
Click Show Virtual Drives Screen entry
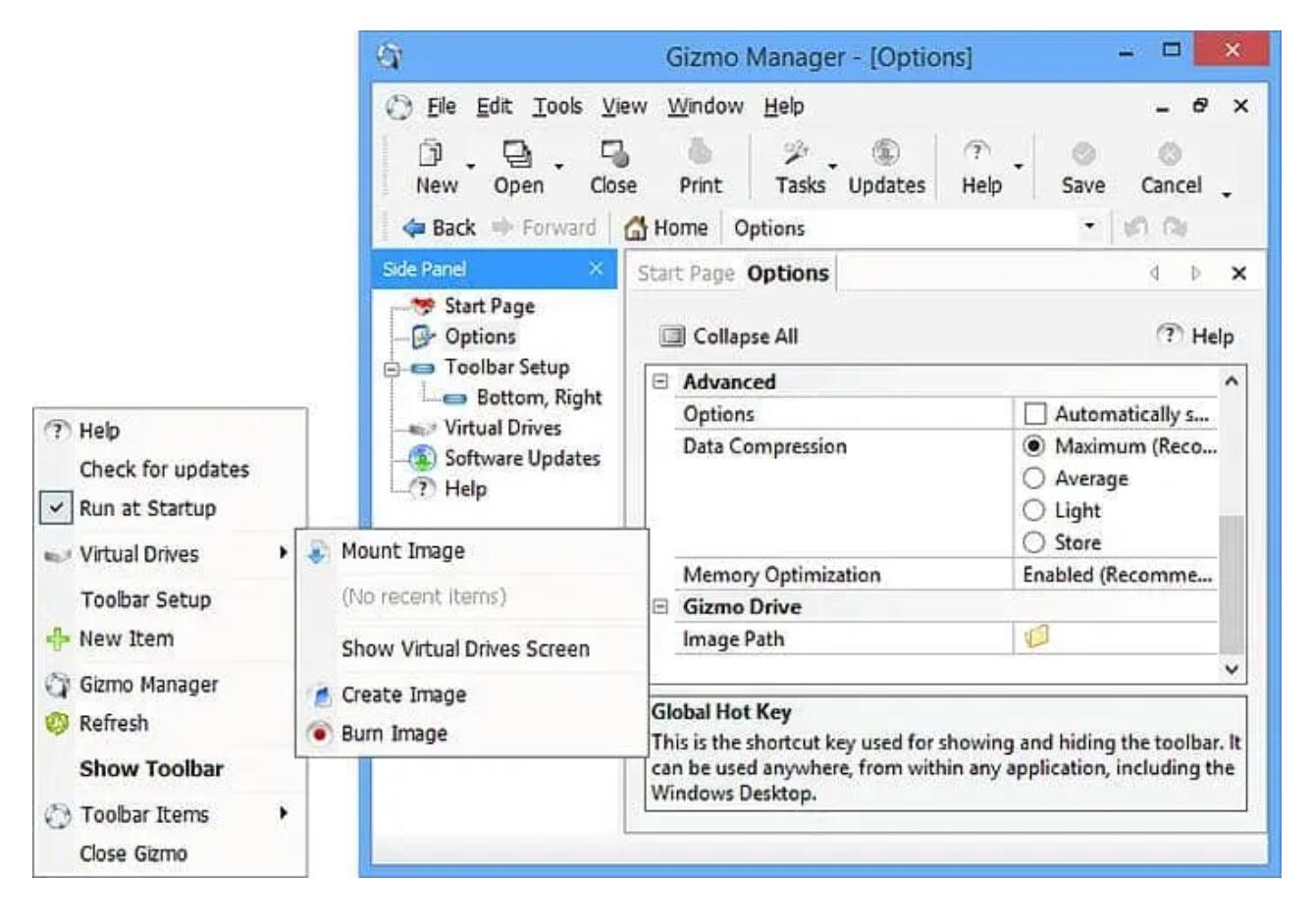[x=465, y=649]
